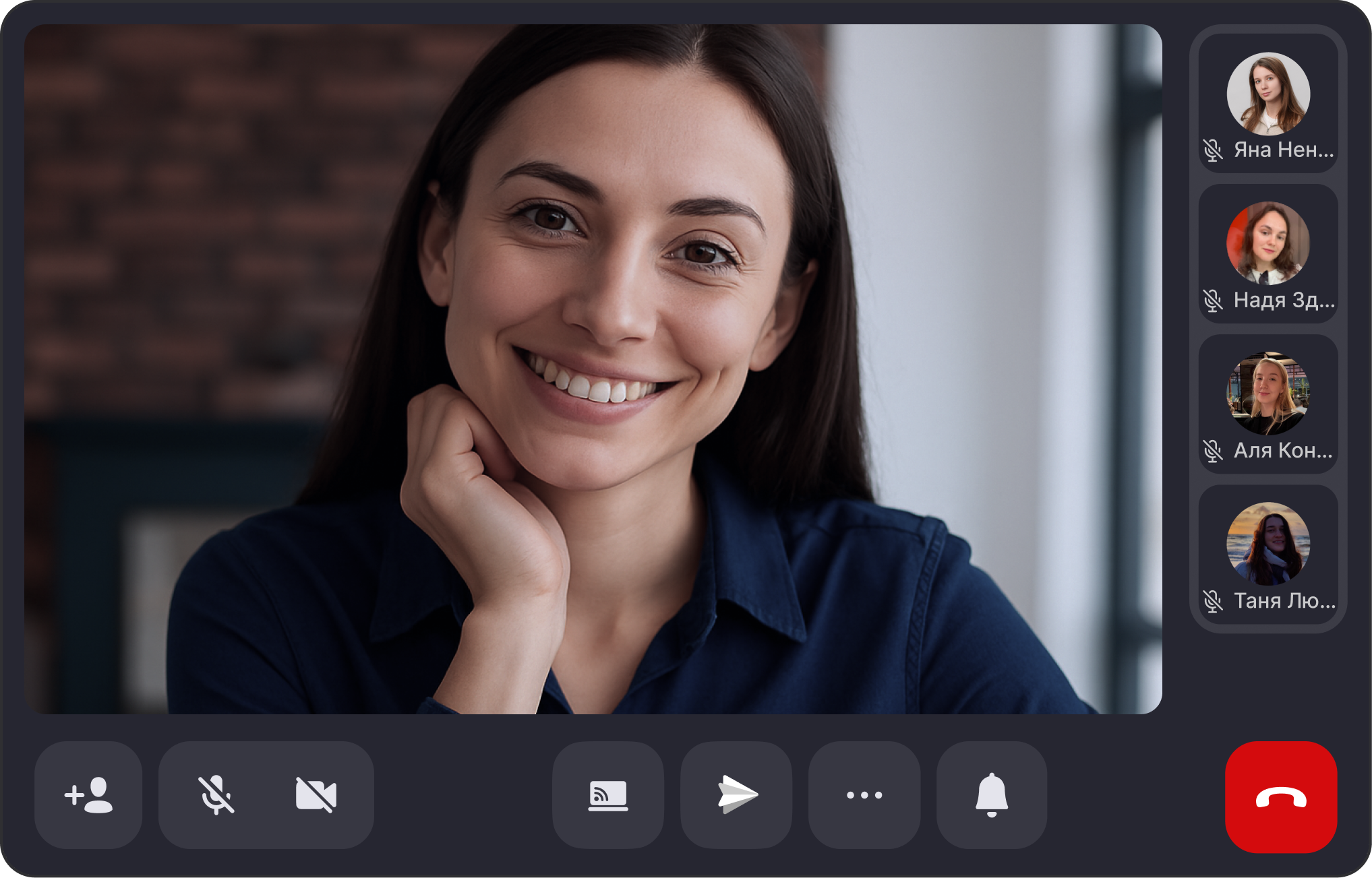Click the paper plane send icon
This screenshot has width=1372, height=878.
pyautogui.click(x=736, y=795)
